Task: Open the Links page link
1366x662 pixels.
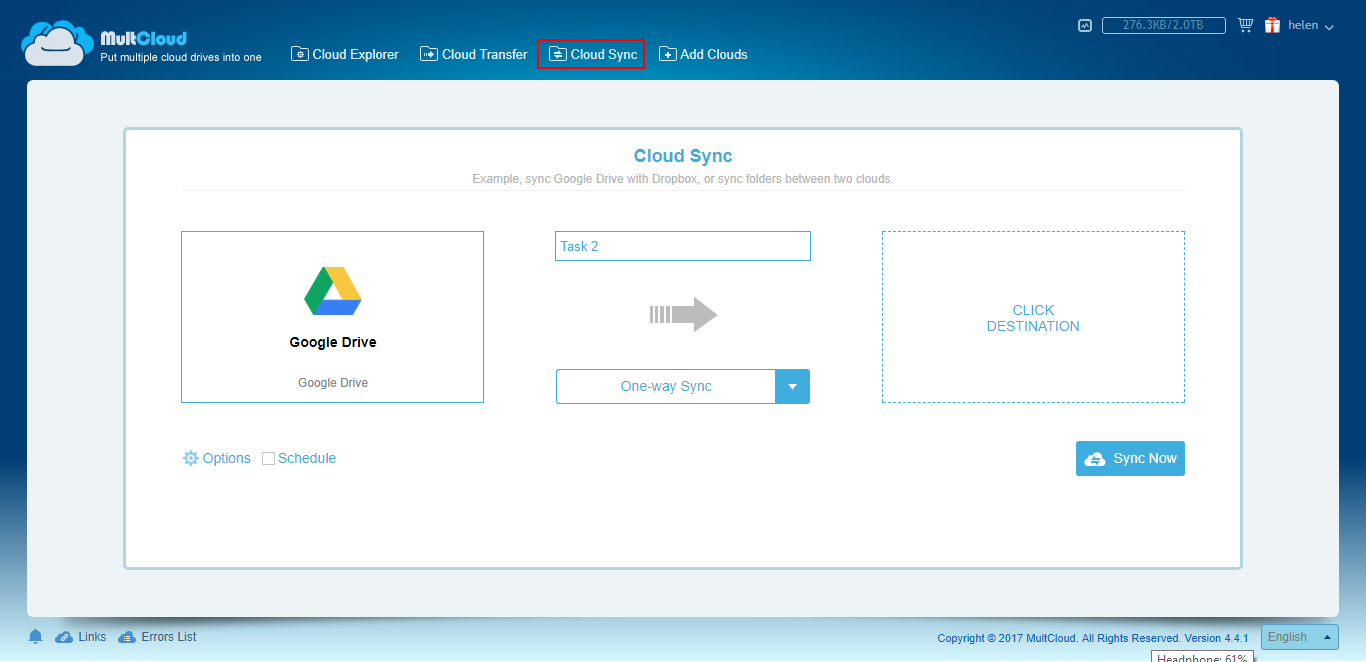Action: 92,637
